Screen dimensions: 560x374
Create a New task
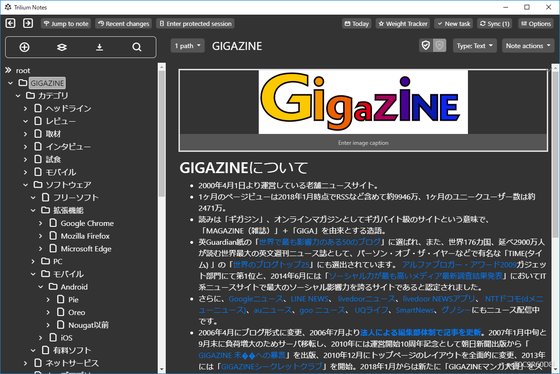coord(454,24)
